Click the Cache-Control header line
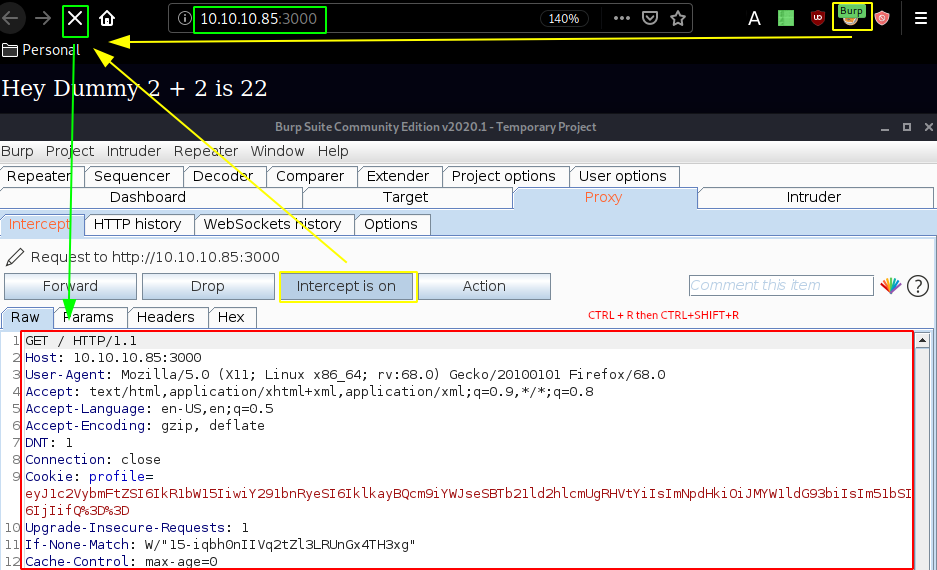937x570 pixels. coord(121,562)
